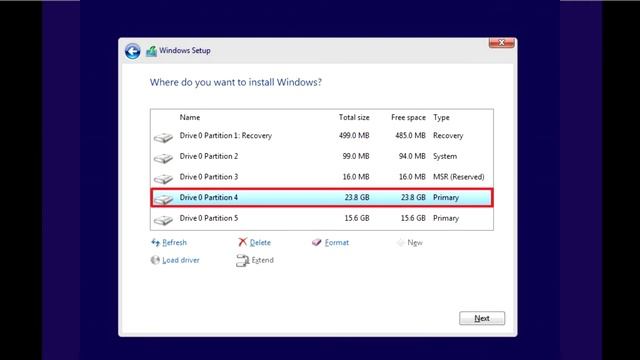
Task: Click the Format eraser icon
Action: pyautogui.click(x=317, y=242)
